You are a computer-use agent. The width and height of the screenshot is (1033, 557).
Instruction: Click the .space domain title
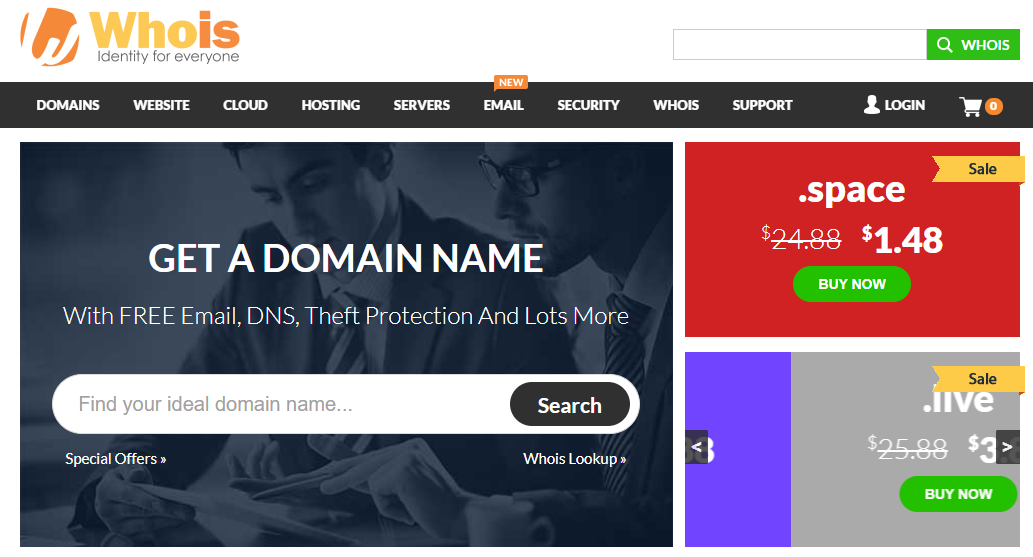click(851, 191)
